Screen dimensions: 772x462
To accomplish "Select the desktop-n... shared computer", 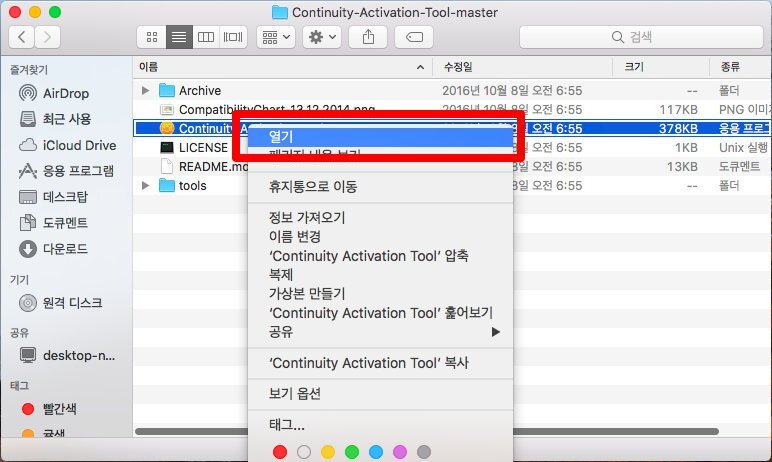I will point(67,355).
